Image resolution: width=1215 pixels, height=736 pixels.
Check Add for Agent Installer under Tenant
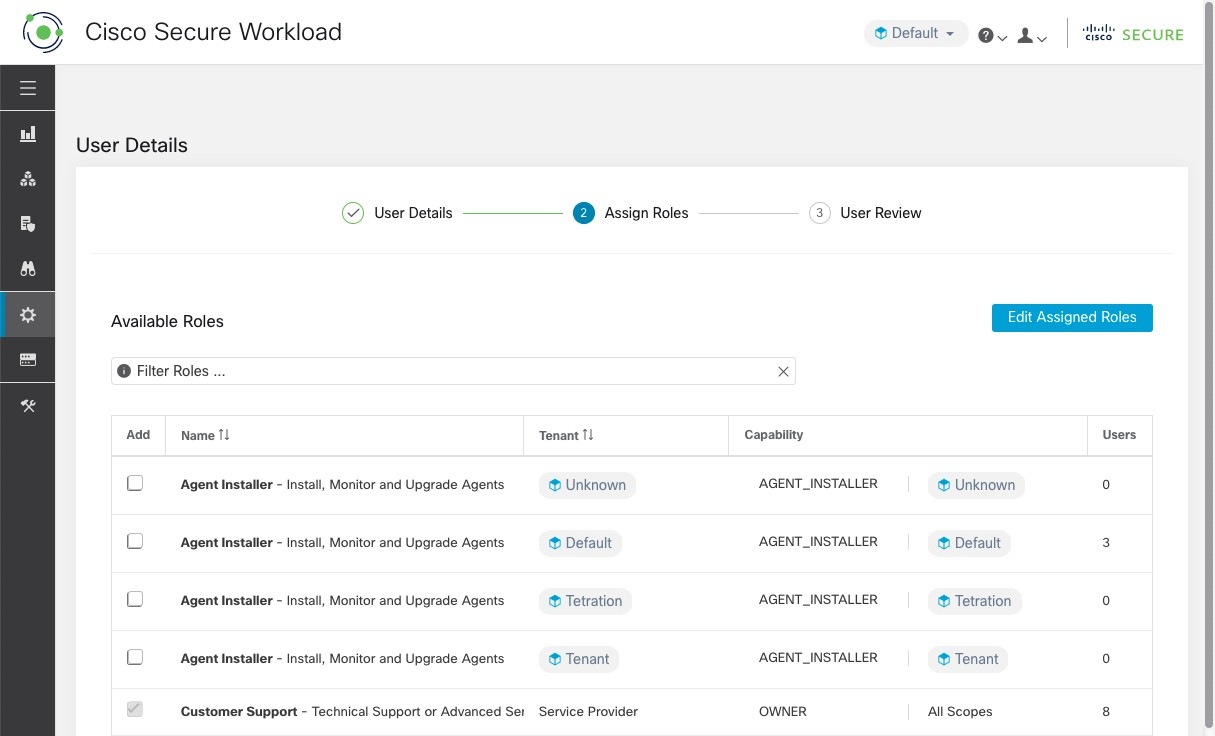[134, 657]
